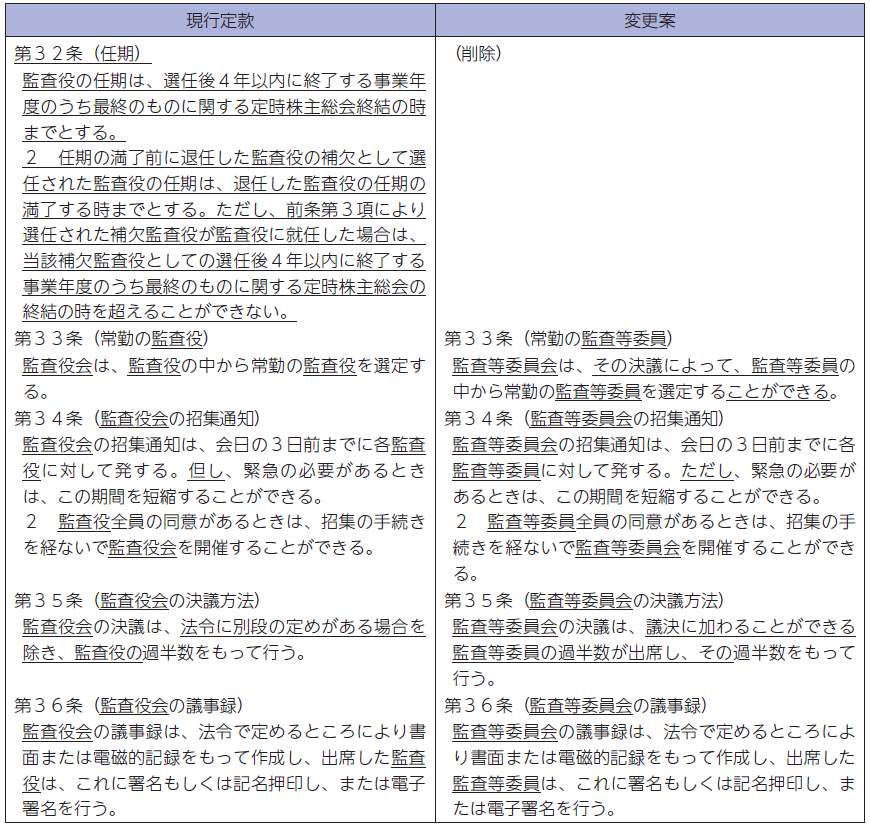Screen dimensions: 870x829
Task: Click the line 監査役会は、監査役の中から常勤の
Action: [224, 366]
